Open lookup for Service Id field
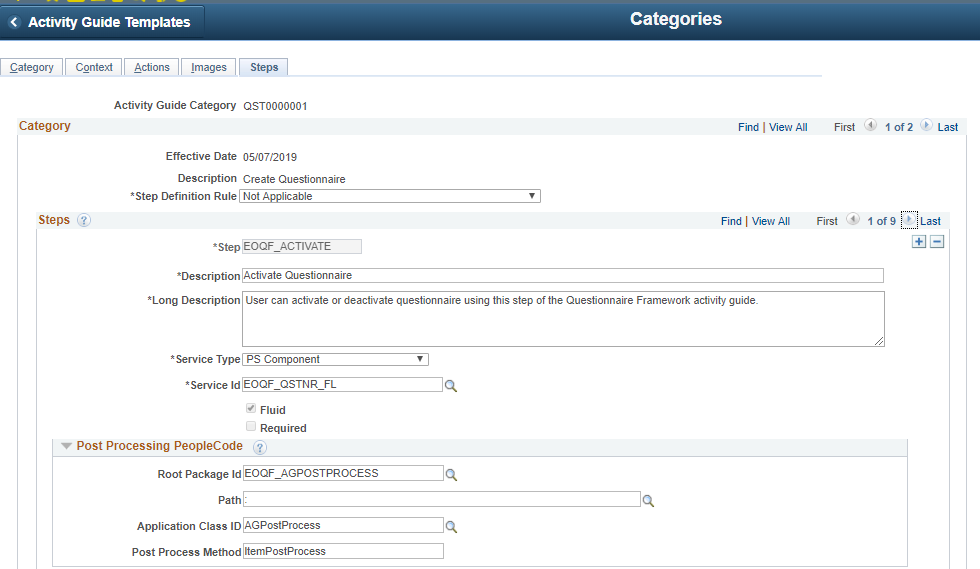980x569 pixels. tap(451, 386)
